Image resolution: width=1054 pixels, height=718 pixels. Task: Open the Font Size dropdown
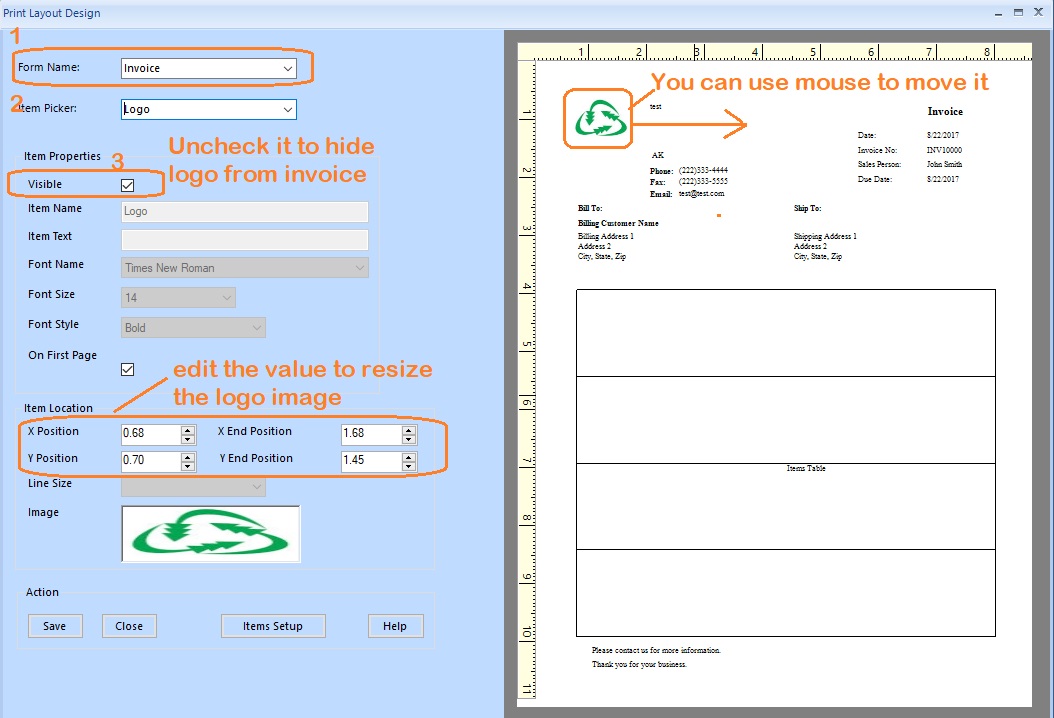227,298
